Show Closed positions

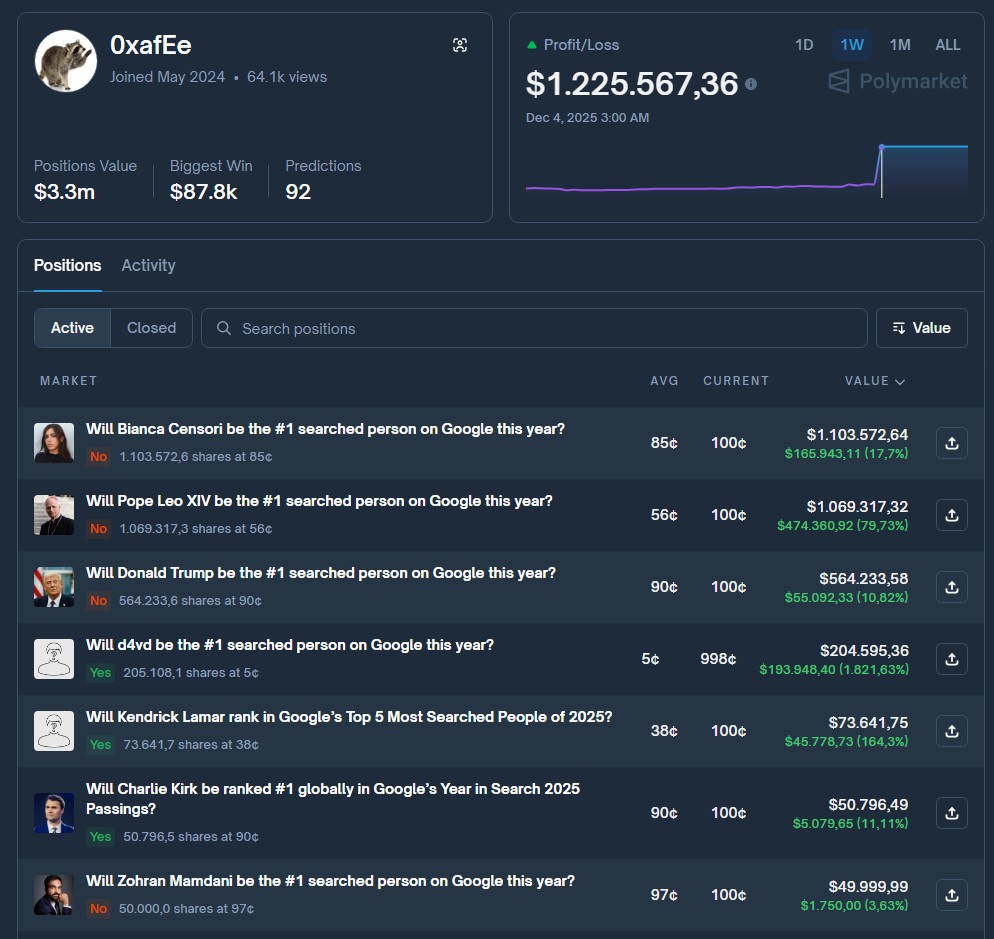click(x=151, y=328)
